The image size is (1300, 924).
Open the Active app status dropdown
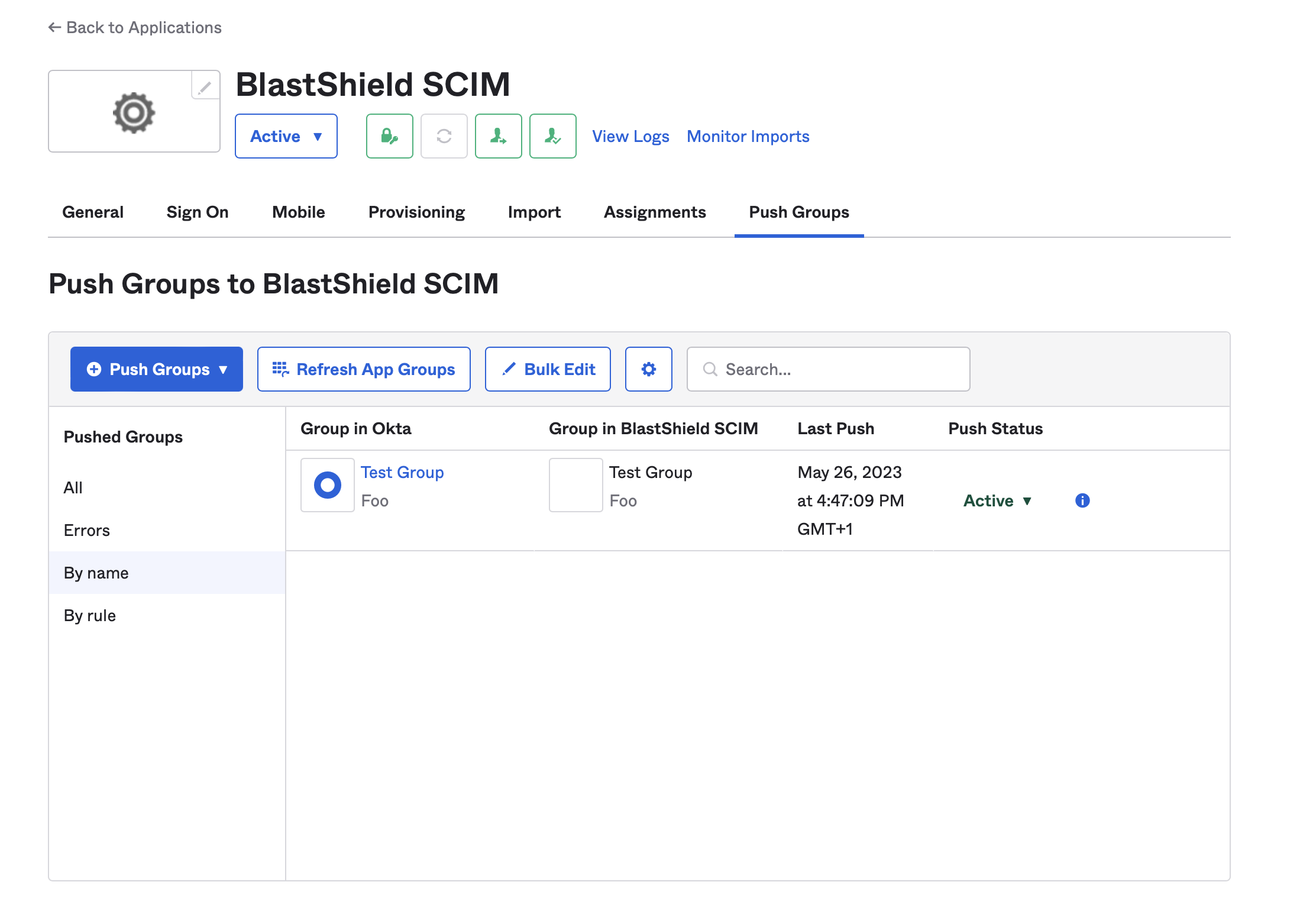click(x=286, y=136)
